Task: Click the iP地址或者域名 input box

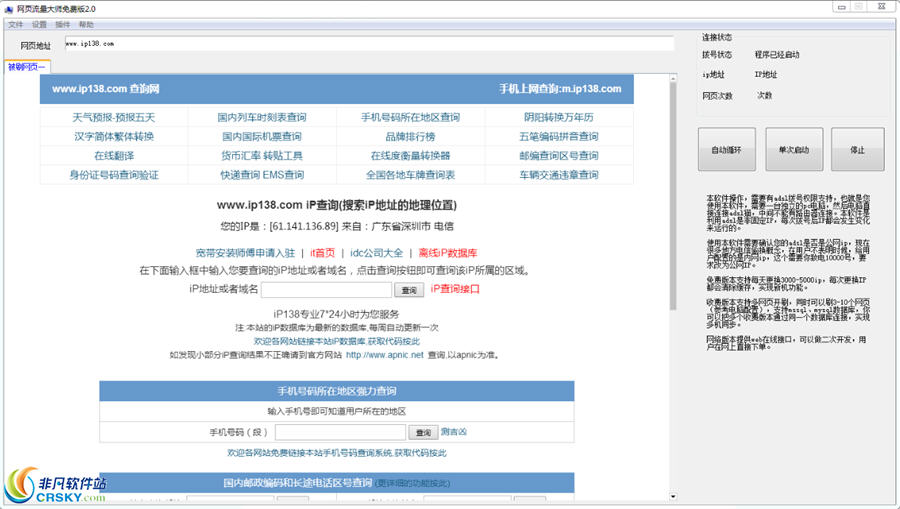Action: (x=326, y=290)
